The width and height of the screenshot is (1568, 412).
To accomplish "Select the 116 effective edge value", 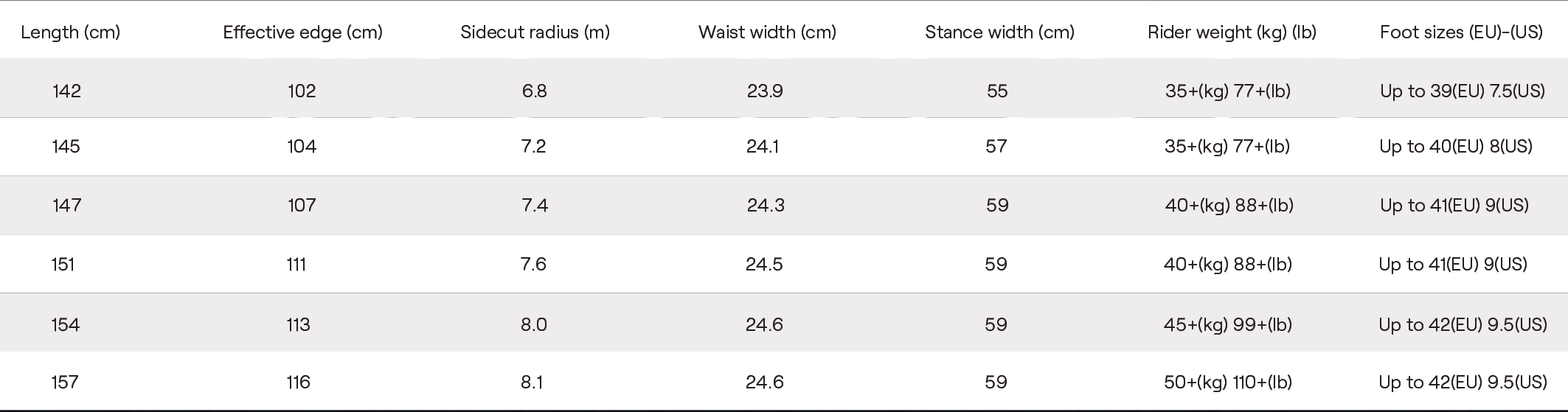I will click(x=299, y=382).
